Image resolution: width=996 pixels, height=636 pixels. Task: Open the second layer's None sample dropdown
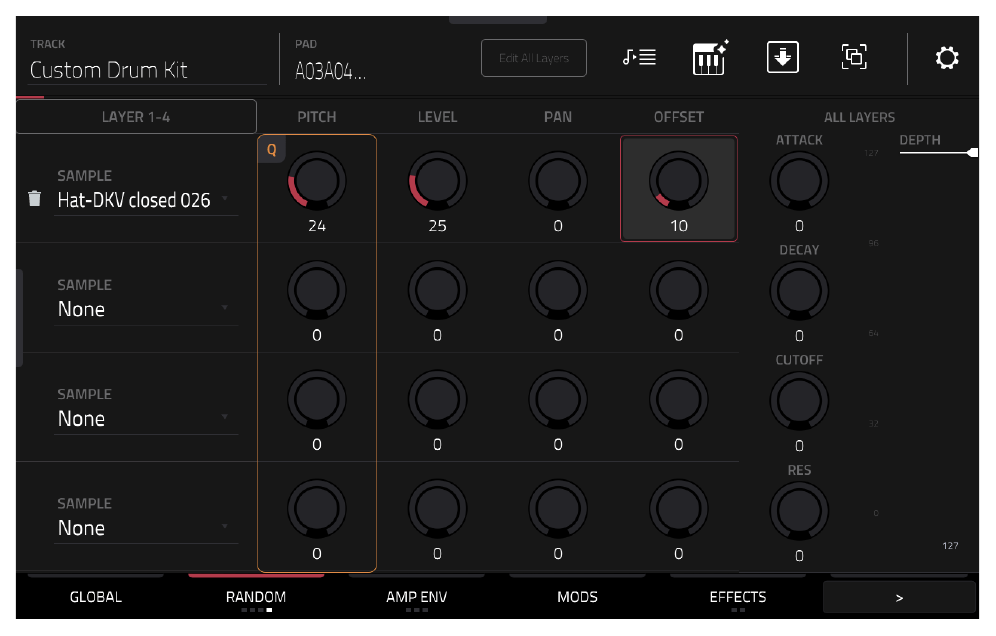pyautogui.click(x=145, y=309)
